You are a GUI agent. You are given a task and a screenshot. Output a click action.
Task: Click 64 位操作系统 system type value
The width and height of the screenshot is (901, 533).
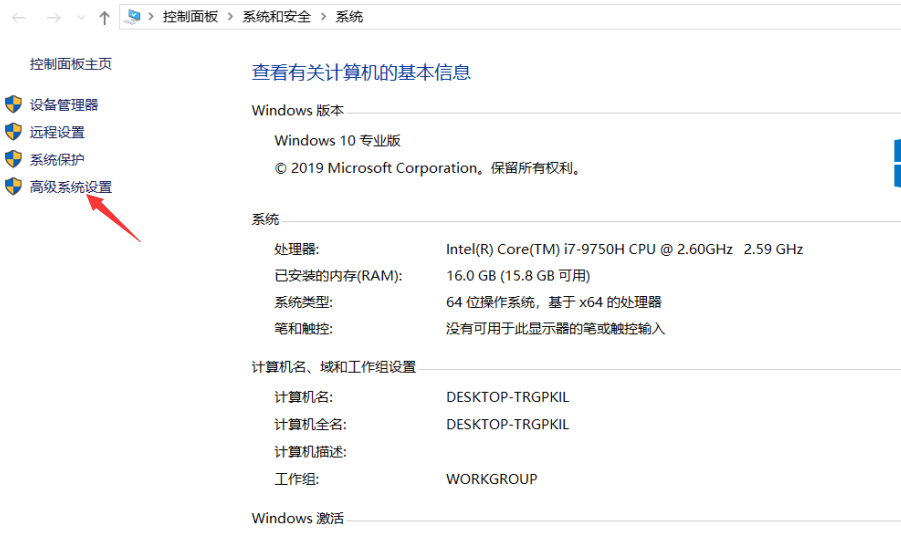pos(554,302)
